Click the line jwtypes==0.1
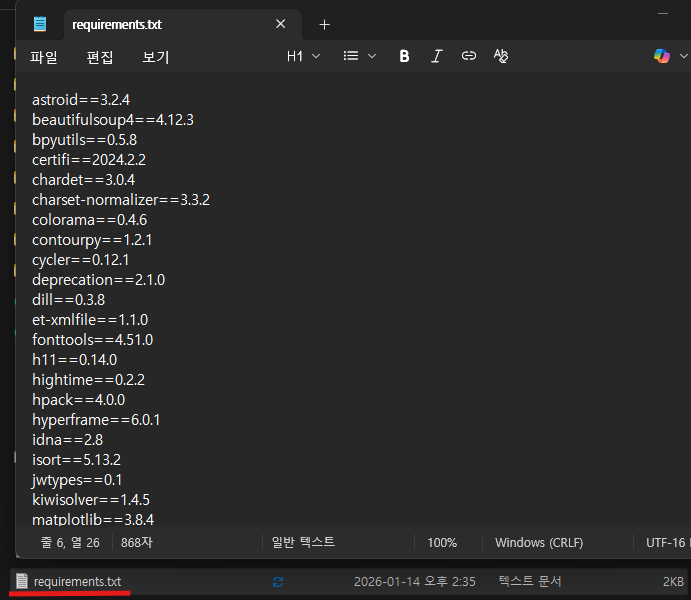 77,480
